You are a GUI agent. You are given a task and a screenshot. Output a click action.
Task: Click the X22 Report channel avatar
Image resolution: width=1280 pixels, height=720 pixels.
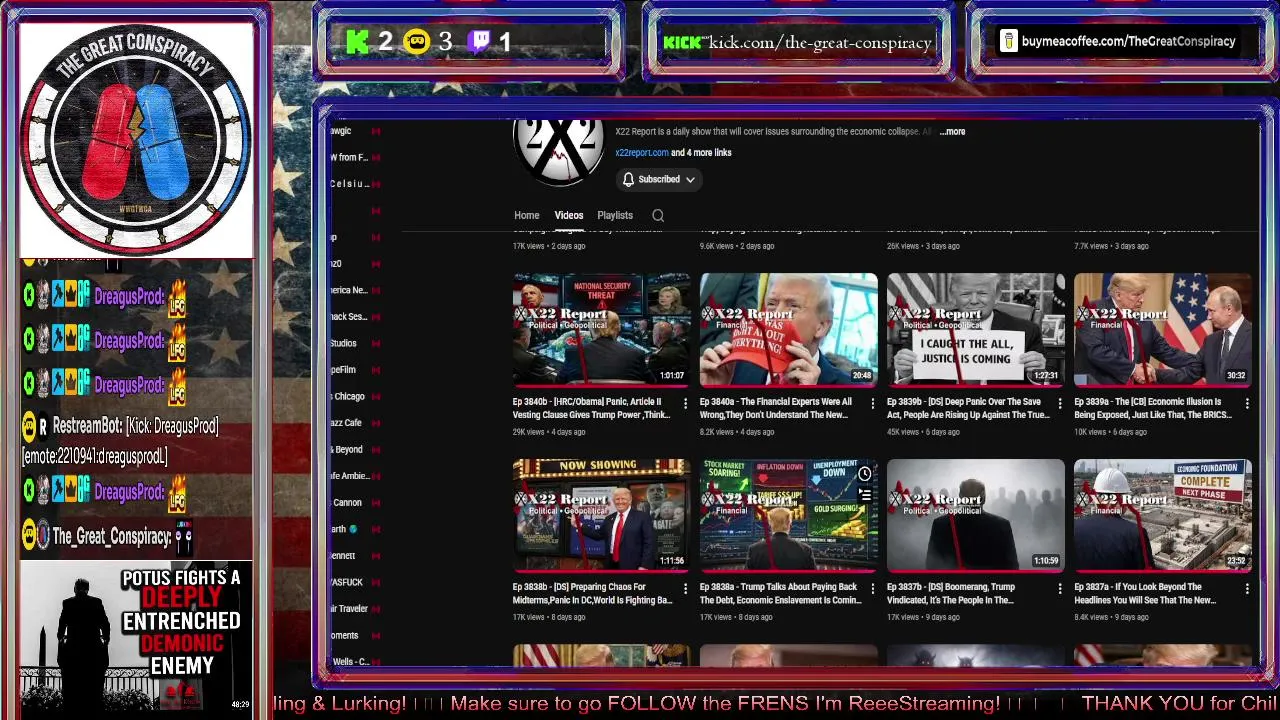559,152
